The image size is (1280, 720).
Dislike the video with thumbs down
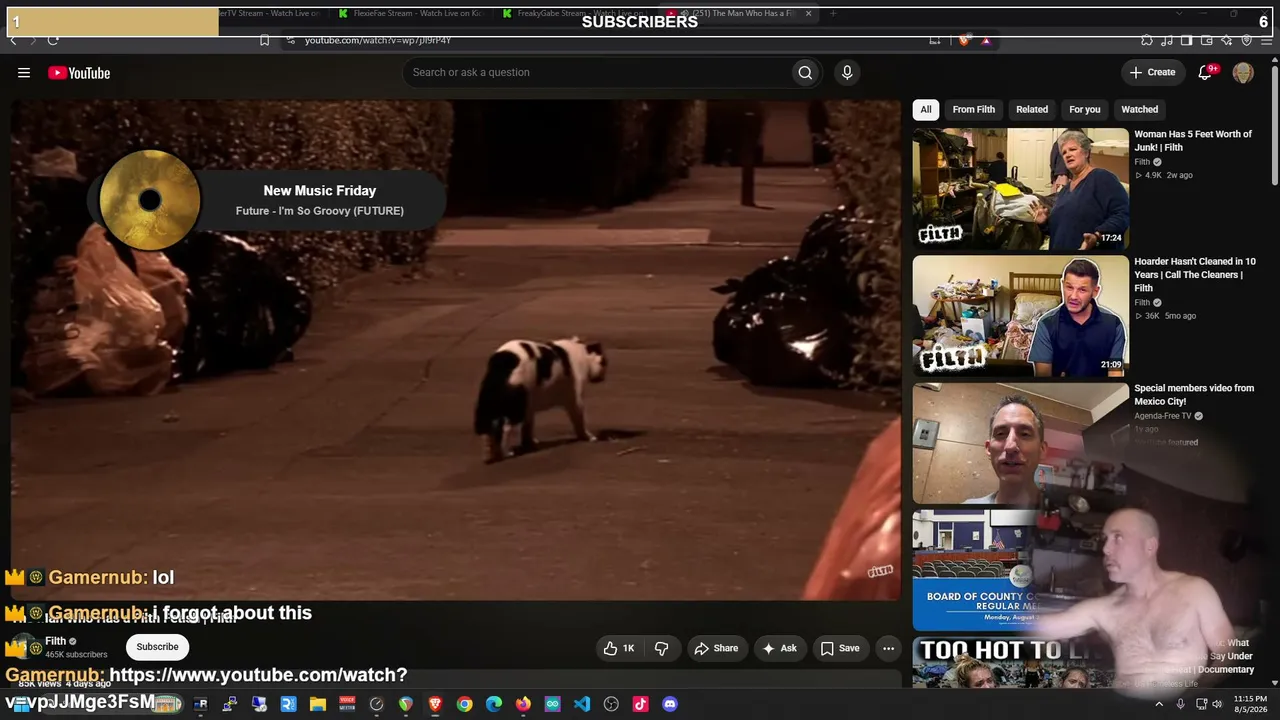coord(661,648)
